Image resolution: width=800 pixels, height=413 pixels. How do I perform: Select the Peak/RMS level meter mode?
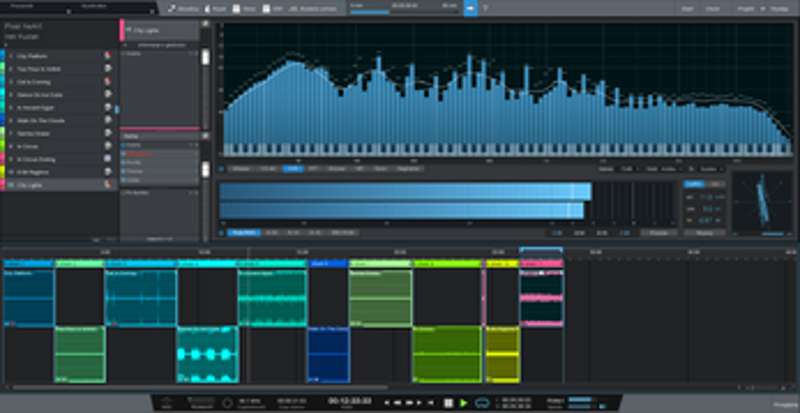pyautogui.click(x=244, y=233)
